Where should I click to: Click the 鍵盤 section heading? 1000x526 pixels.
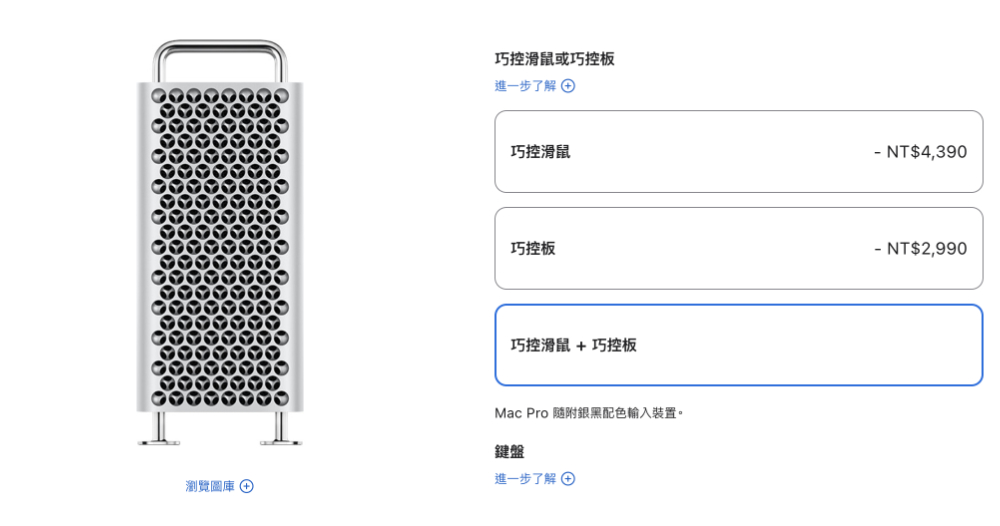[509, 452]
